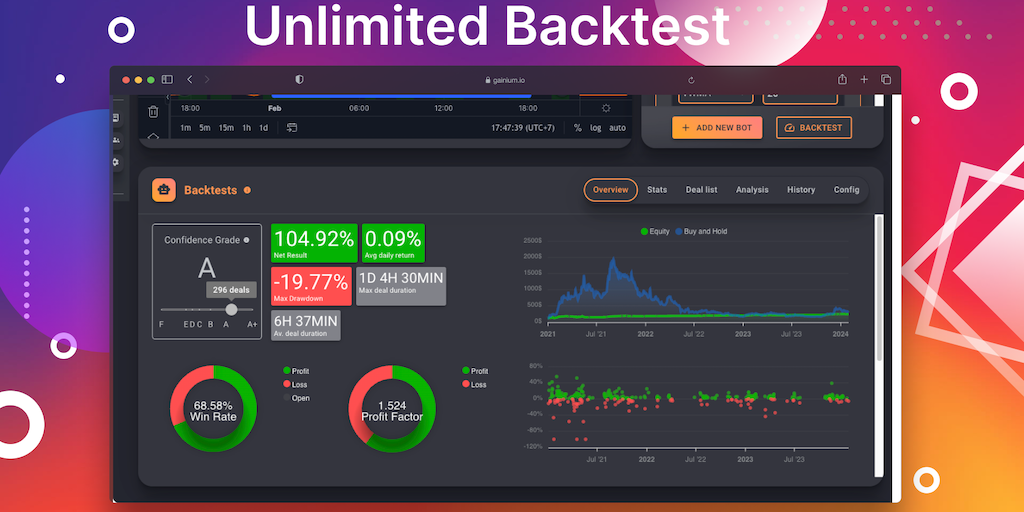Select the 1d timeframe
Screen dimensions: 1024x512
pyautogui.click(x=263, y=127)
